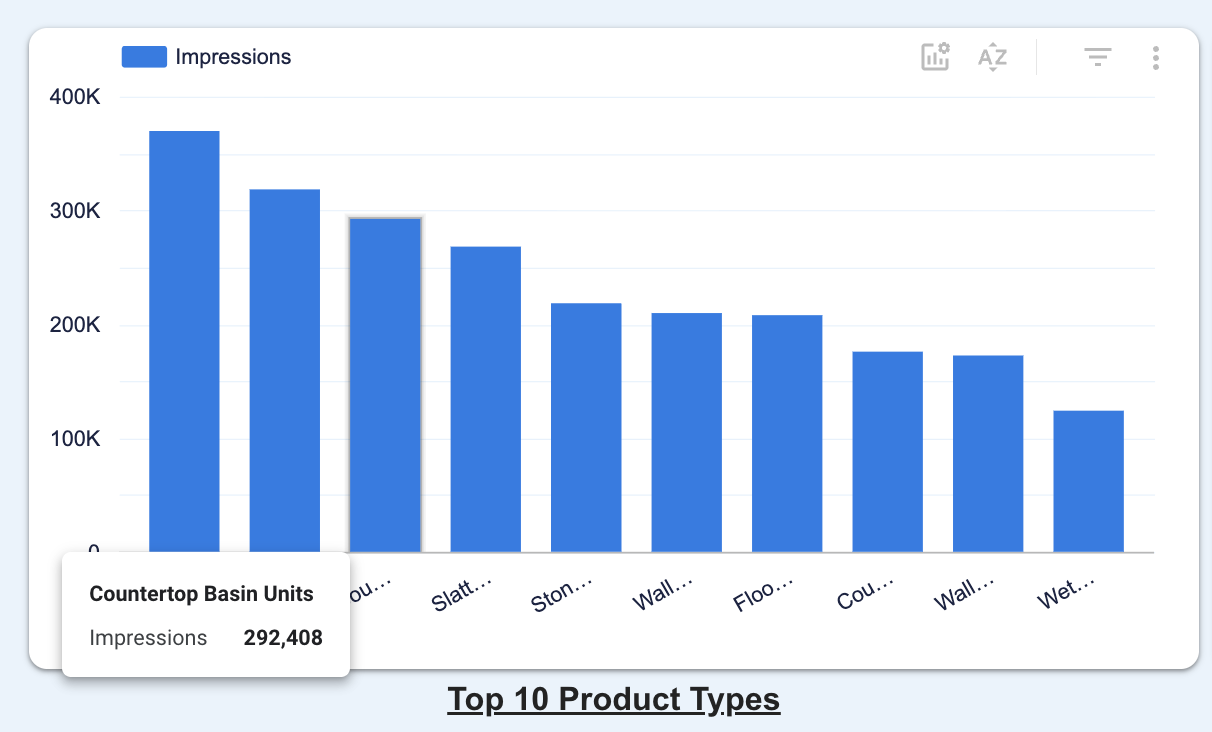Select the highlighted Countertop Basin Units bar

[385, 384]
